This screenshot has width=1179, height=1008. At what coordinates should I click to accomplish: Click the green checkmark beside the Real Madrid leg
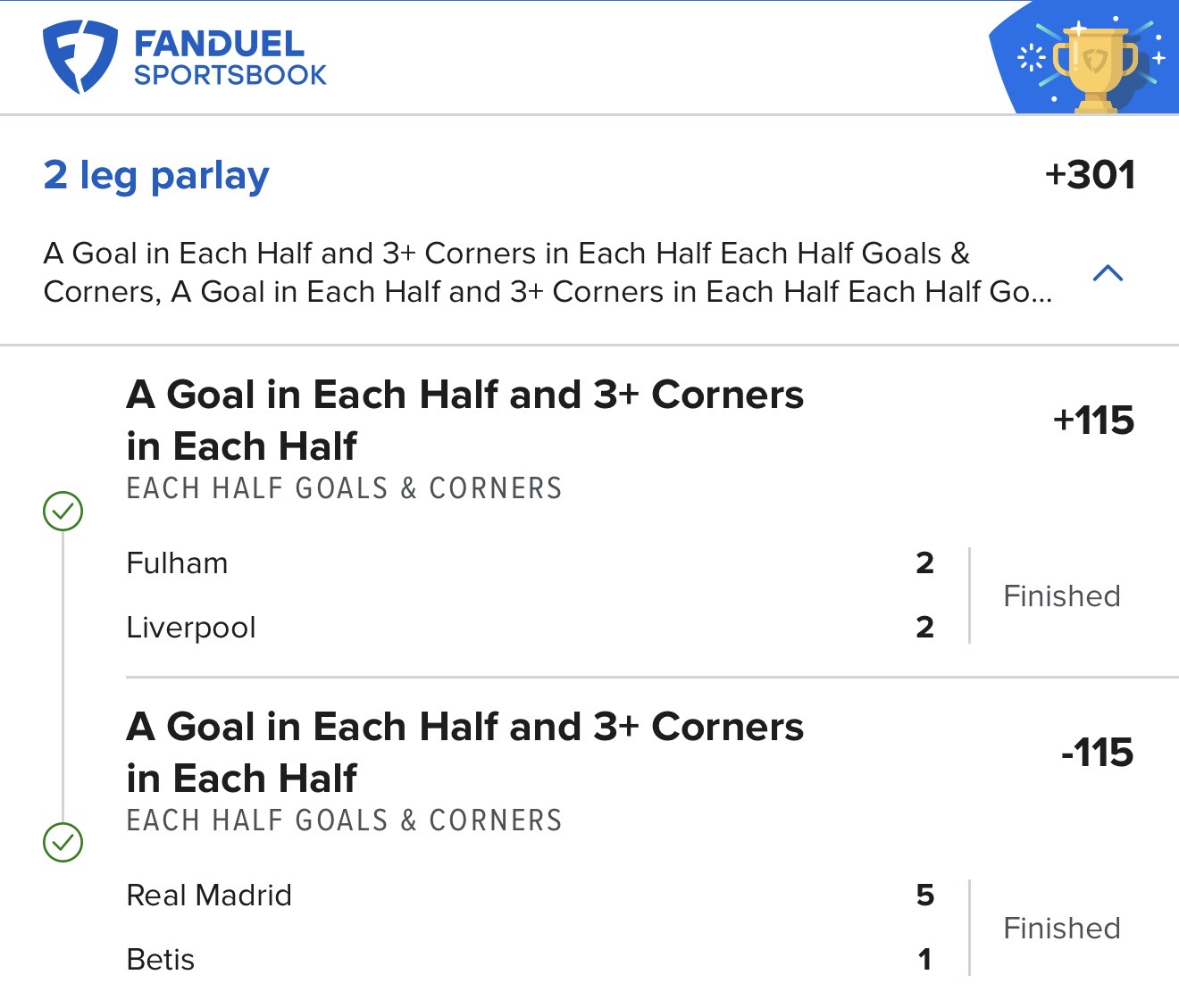click(63, 842)
